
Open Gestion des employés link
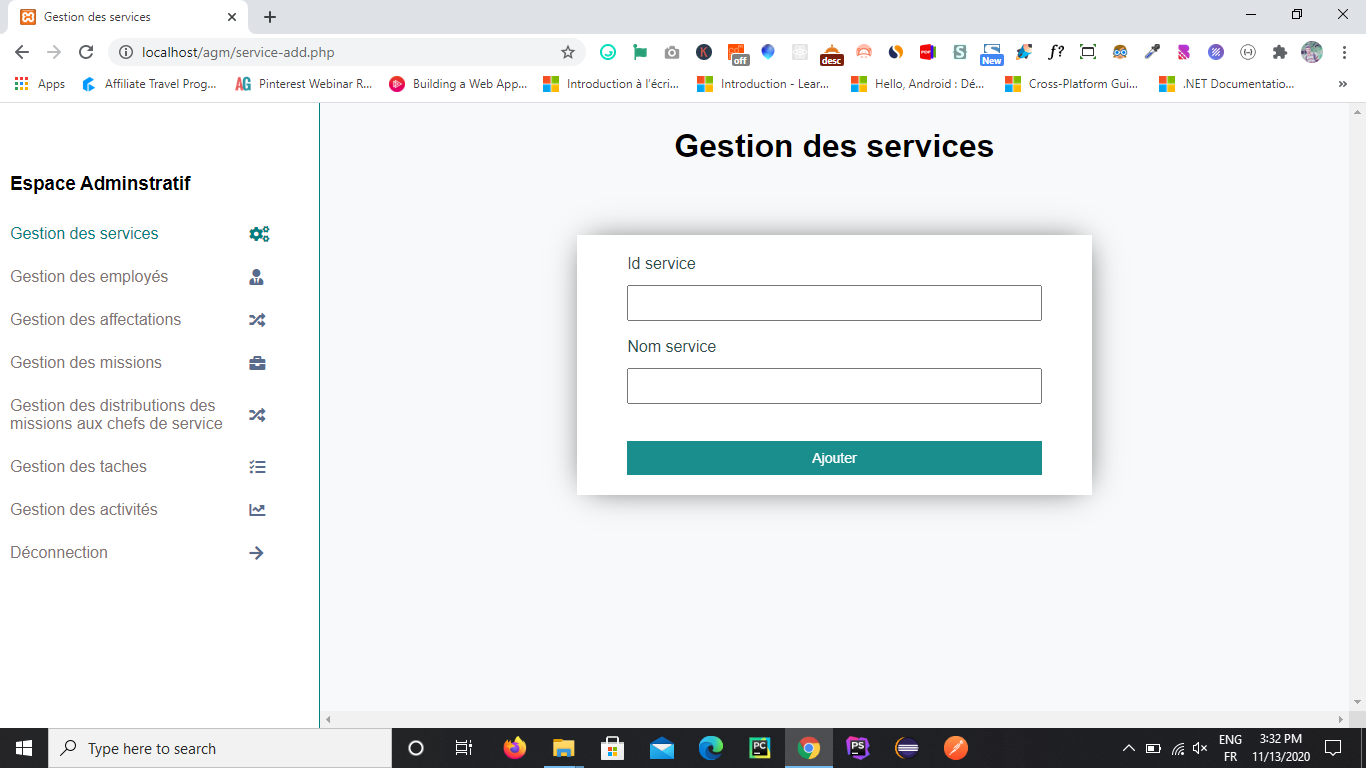pos(89,276)
